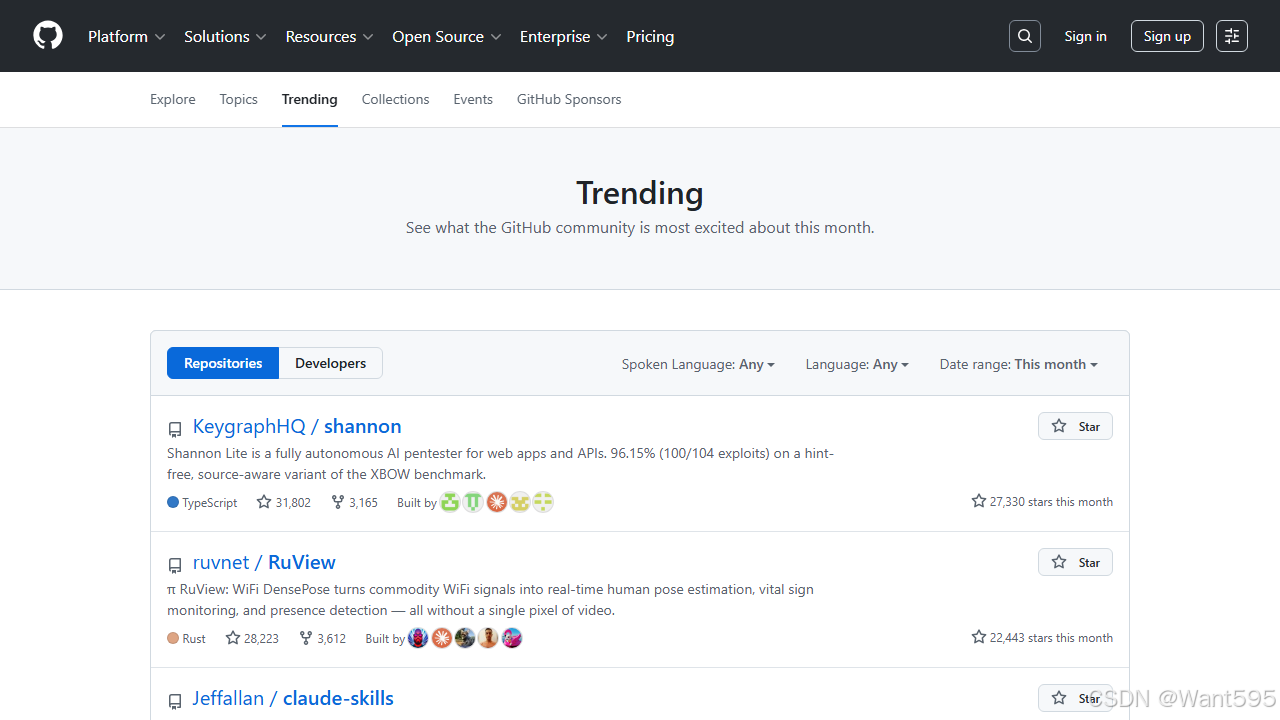
Task: Open the third contributor avatar on RuView
Action: point(465,638)
